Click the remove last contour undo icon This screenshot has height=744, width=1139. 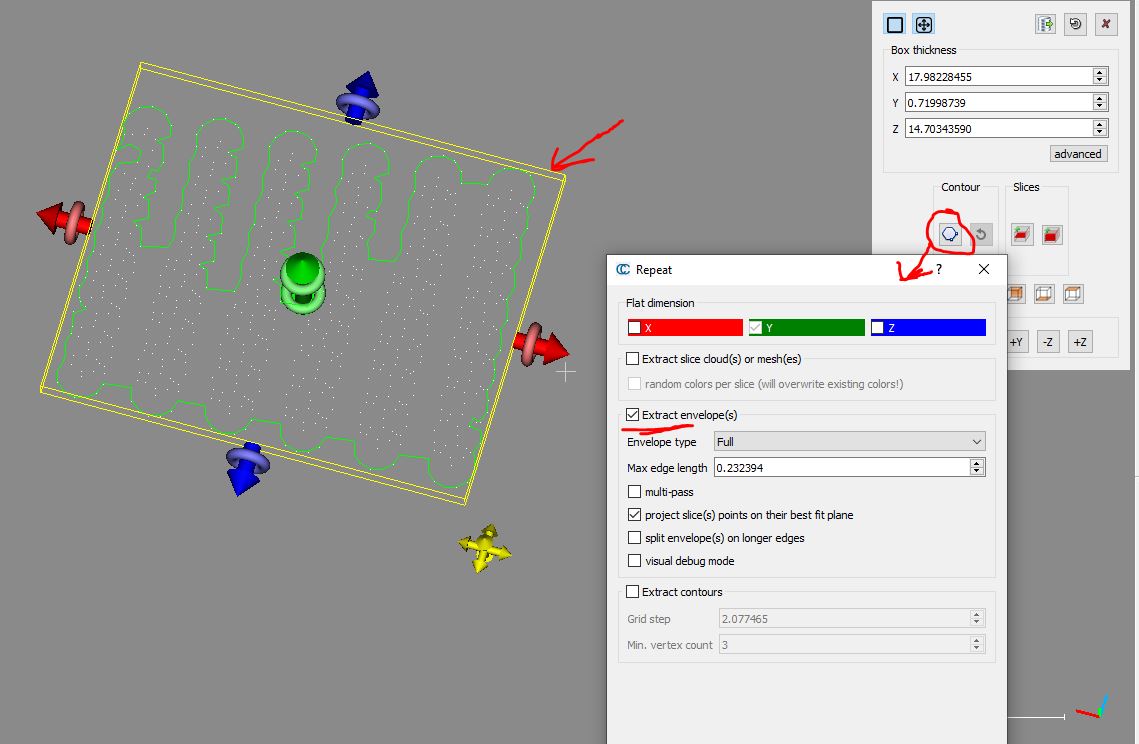(981, 235)
